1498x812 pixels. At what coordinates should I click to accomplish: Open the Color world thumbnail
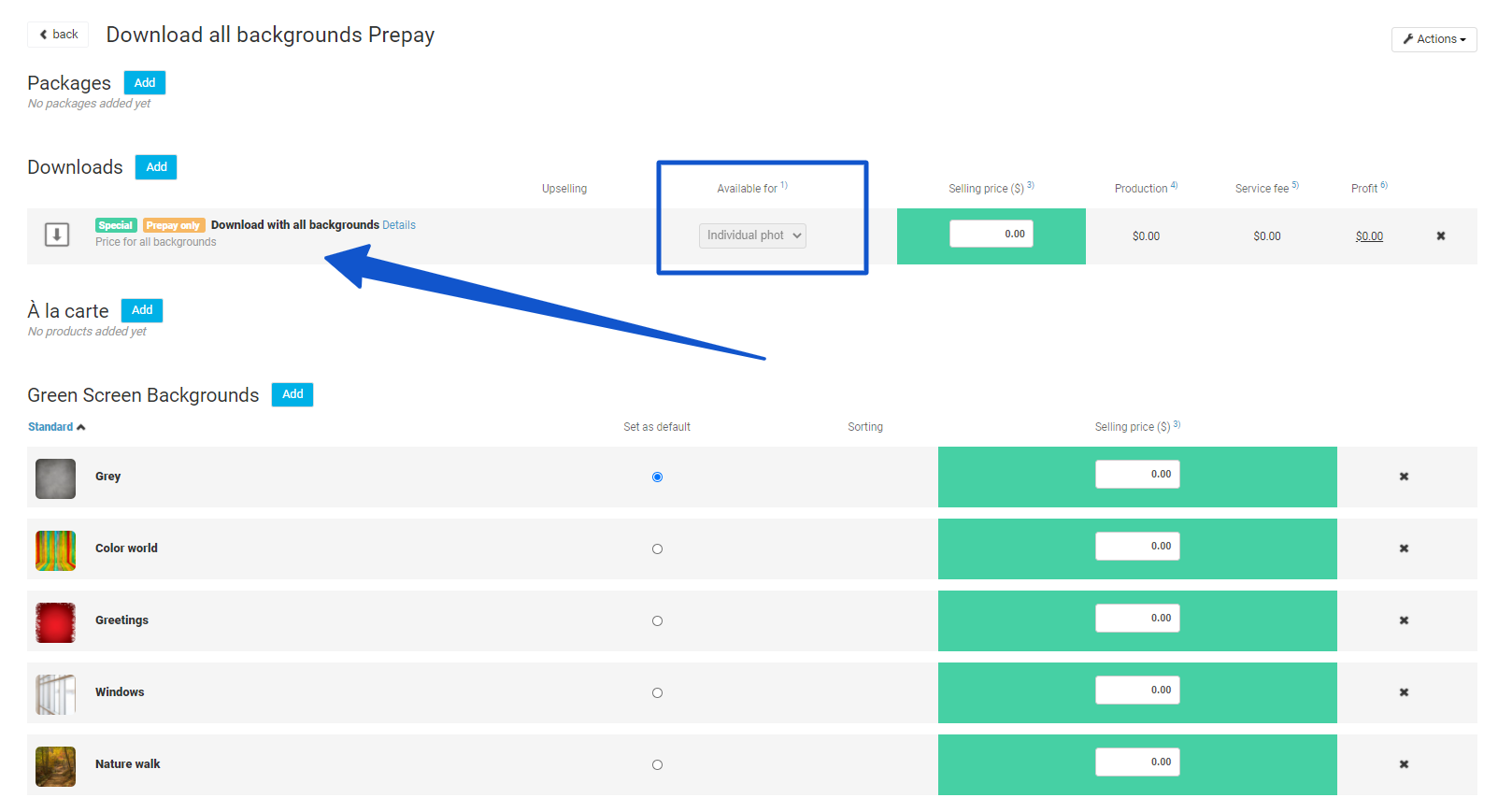click(55, 550)
